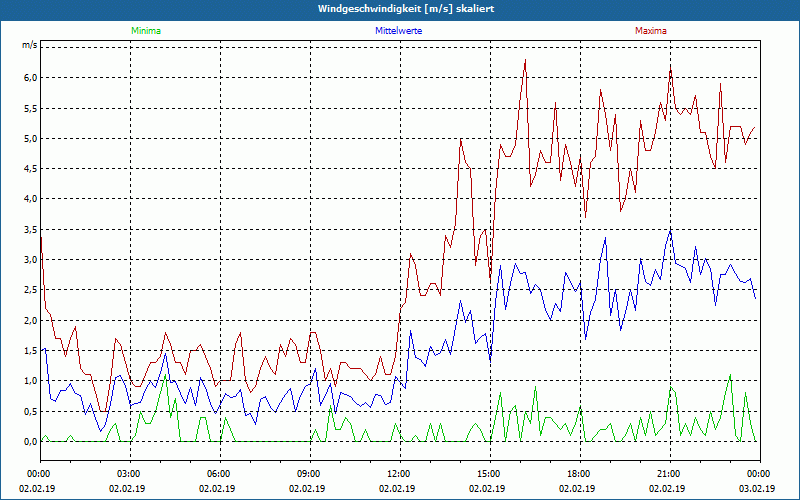This screenshot has height=500, width=800.
Task: Click the '15:00' time label
Action: tap(488, 474)
